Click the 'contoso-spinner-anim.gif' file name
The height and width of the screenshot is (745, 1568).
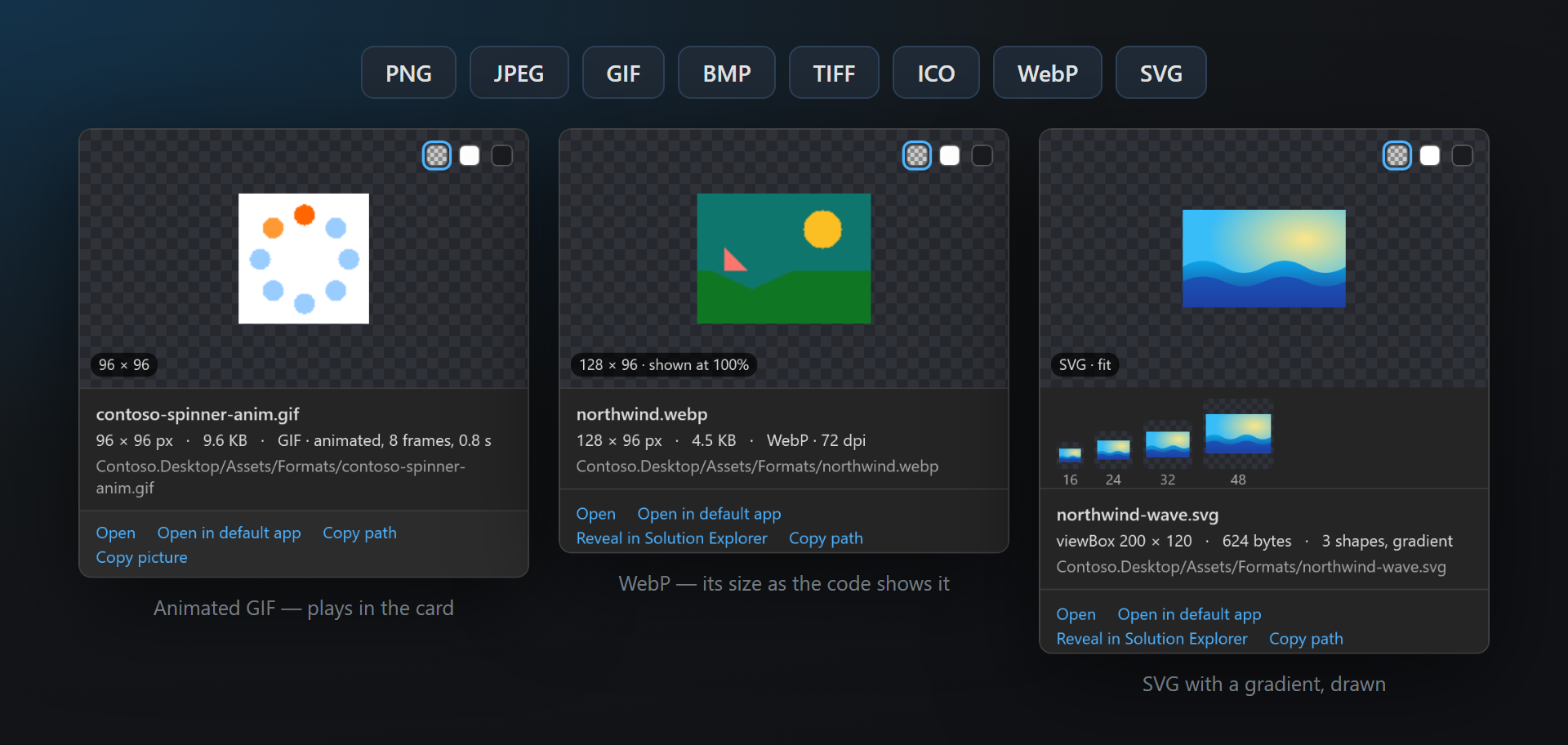(198, 414)
